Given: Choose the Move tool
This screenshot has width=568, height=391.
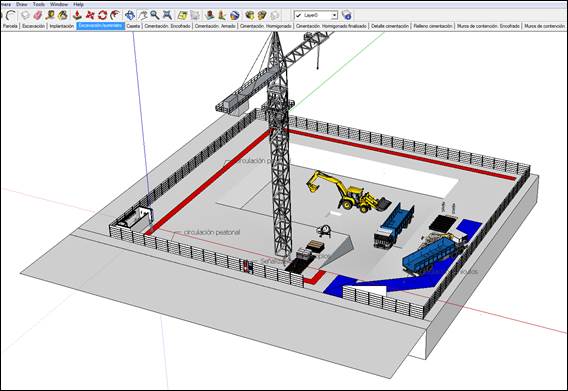Looking at the screenshot, I should click(90, 15).
